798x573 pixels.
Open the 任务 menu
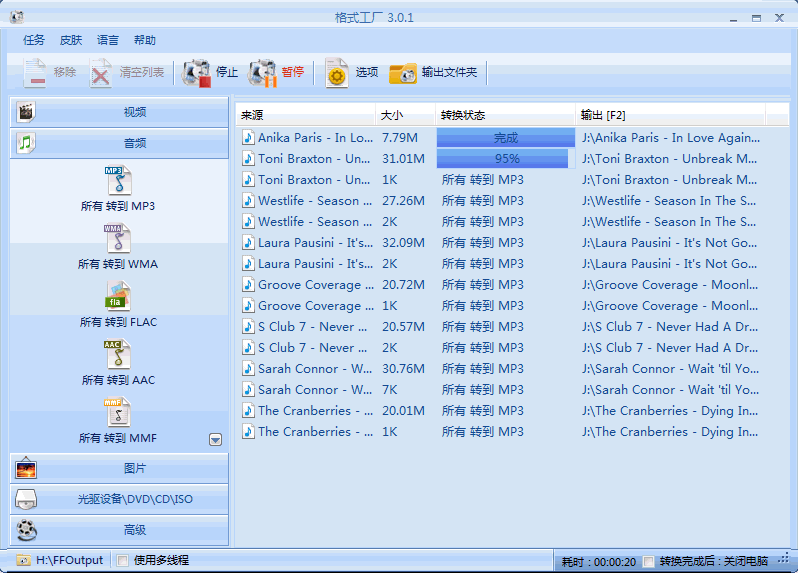[x=34, y=40]
